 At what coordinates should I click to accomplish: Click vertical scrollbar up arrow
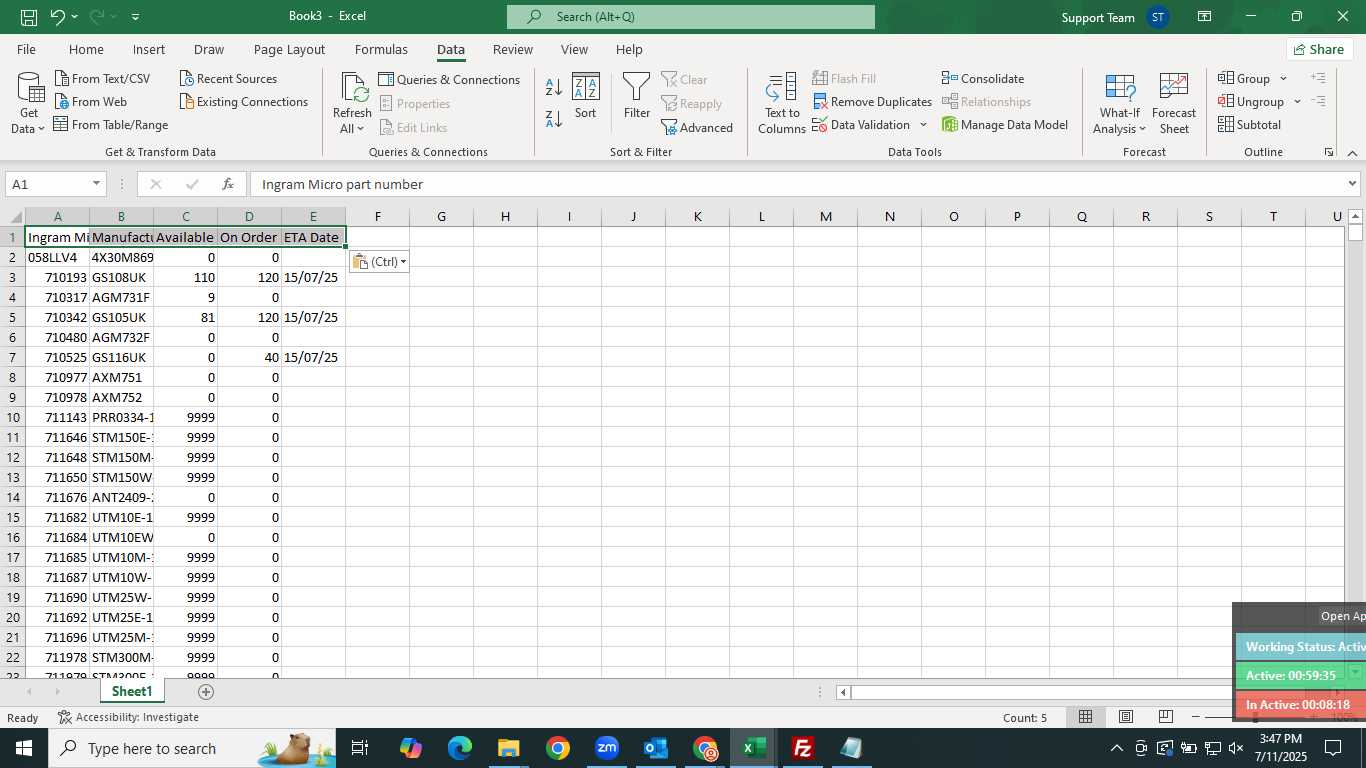point(1355,216)
